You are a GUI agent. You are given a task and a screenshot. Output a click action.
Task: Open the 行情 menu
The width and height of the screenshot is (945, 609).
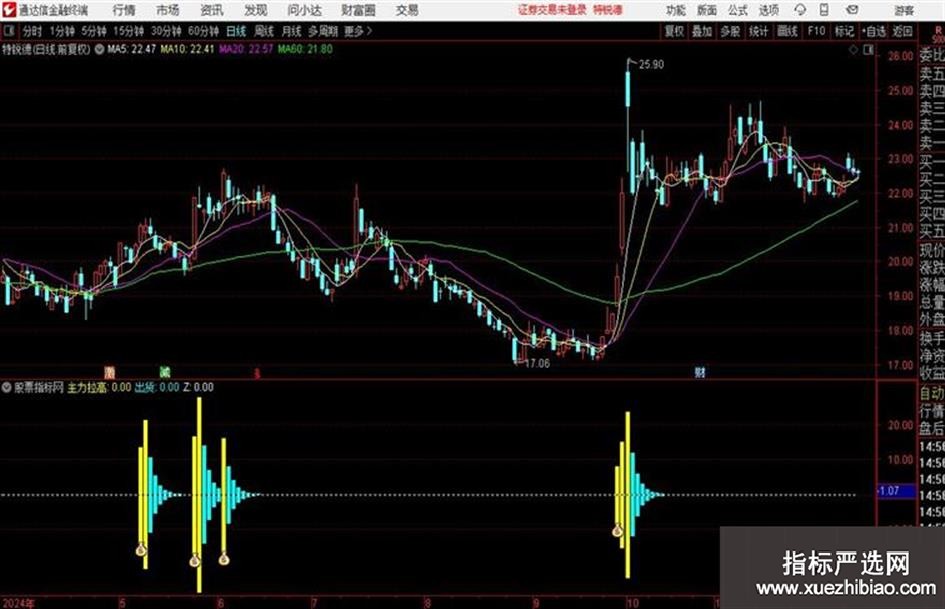[124, 10]
